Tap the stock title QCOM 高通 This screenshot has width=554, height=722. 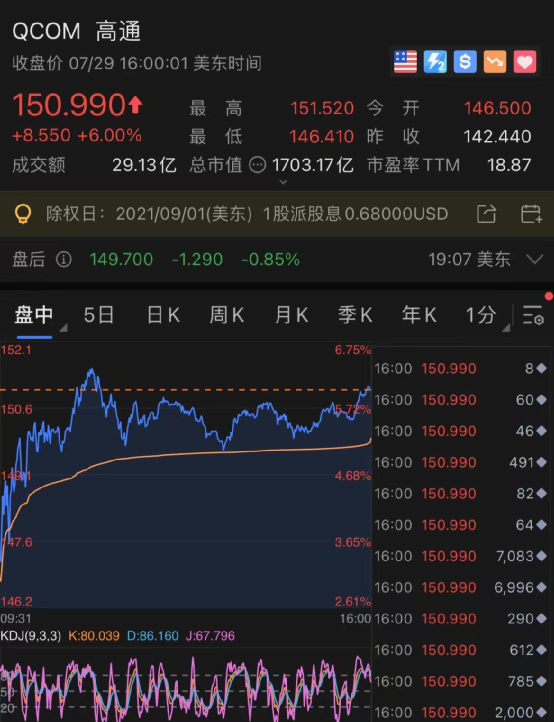(x=76, y=32)
